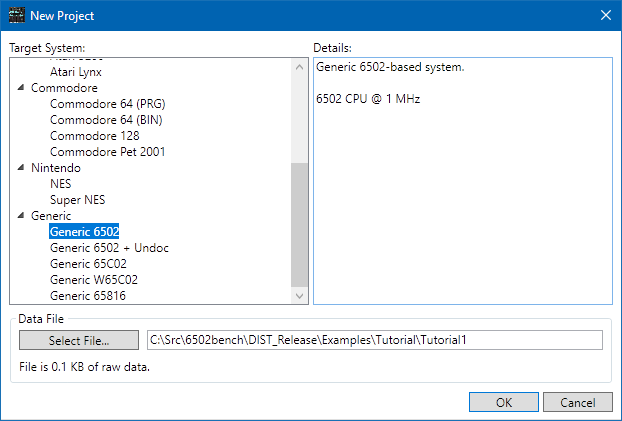Screen dimensions: 622x421
Task: Choose Commodore 64 (BIN)
Action: point(106,120)
